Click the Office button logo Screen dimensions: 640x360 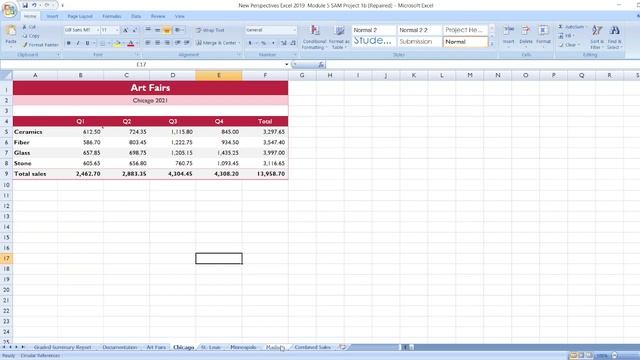tap(9, 10)
